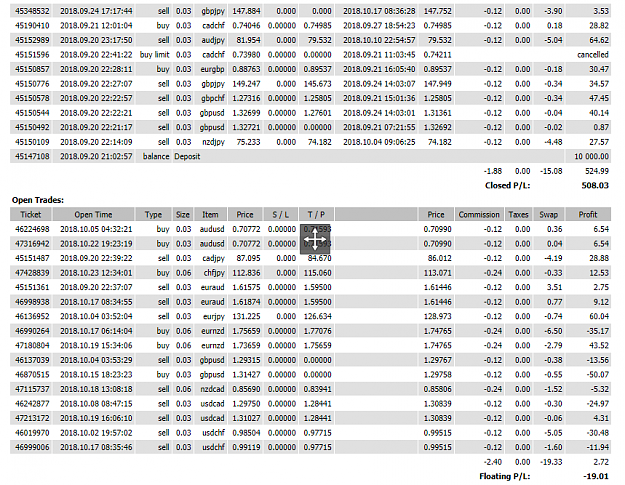Viewport: 625px width, 485px height.
Task: Click the 'buy limit' order type cell
Action: [x=155, y=55]
